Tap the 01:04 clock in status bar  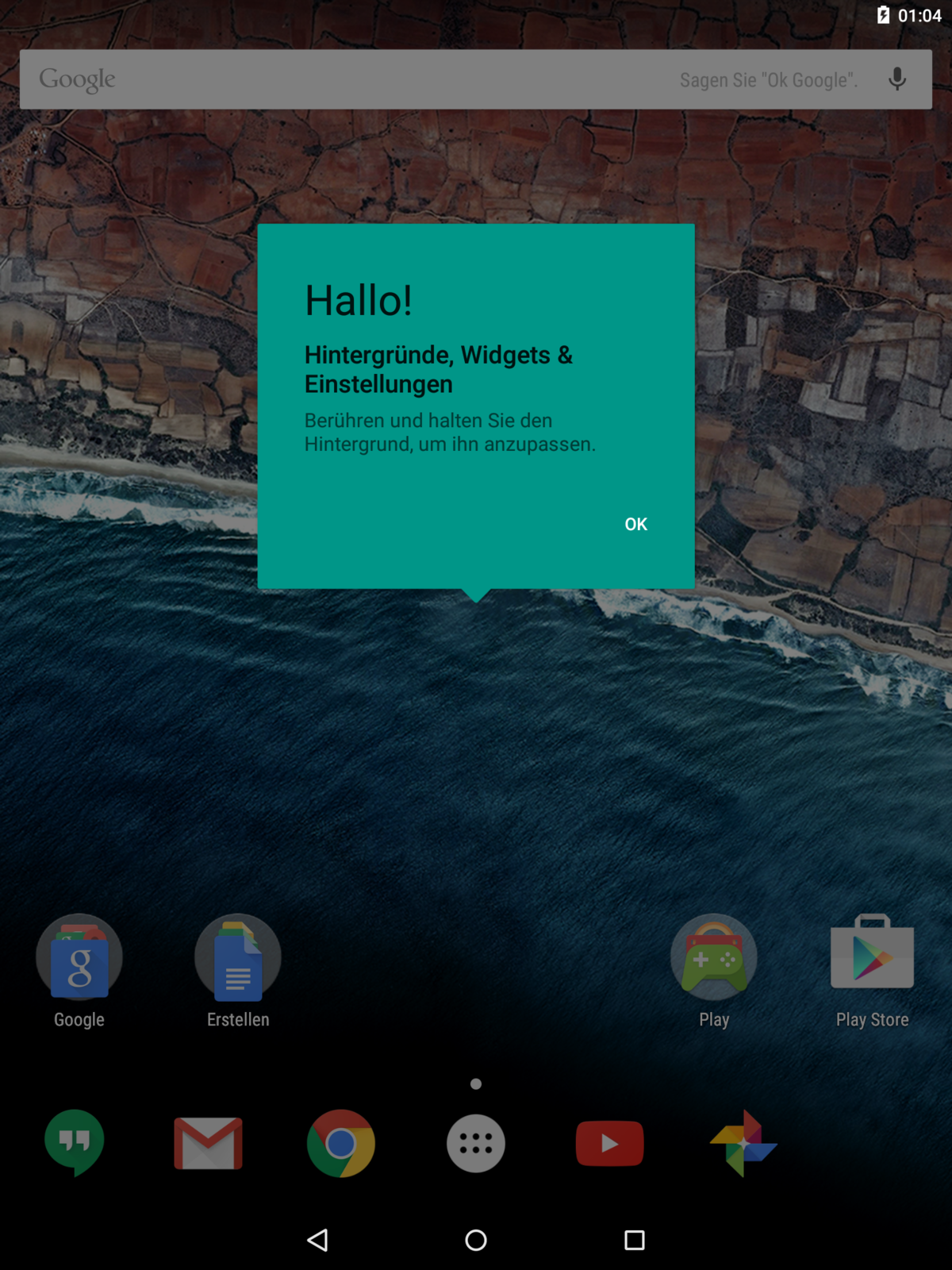pyautogui.click(x=919, y=15)
